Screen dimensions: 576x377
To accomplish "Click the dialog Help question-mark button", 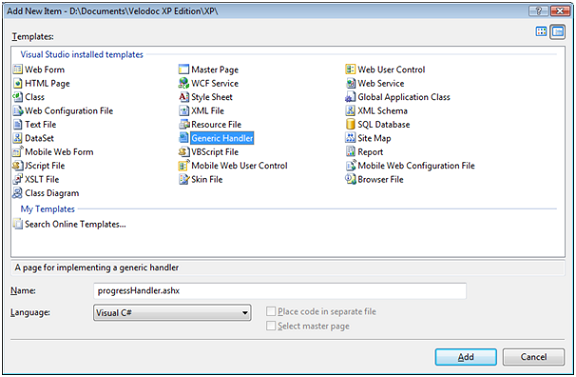I will coord(539,11).
